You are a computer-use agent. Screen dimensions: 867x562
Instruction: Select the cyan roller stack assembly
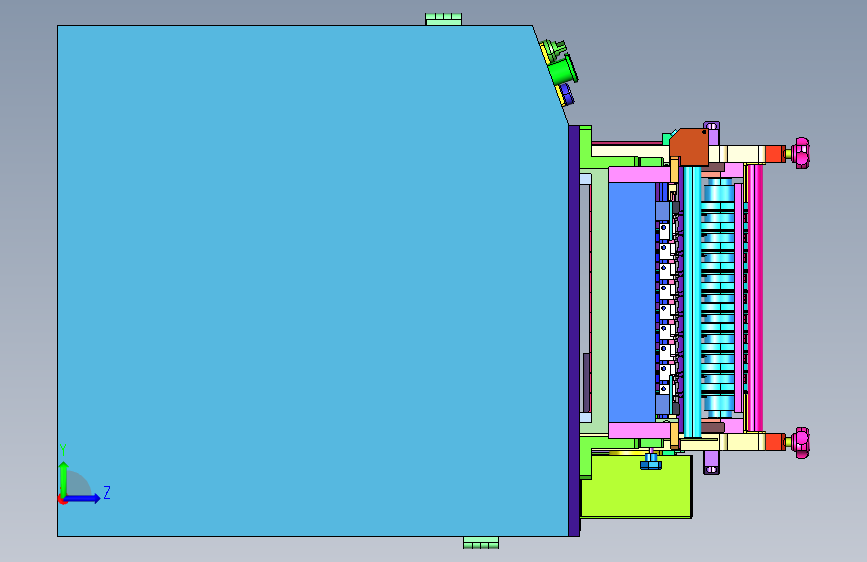point(718,298)
